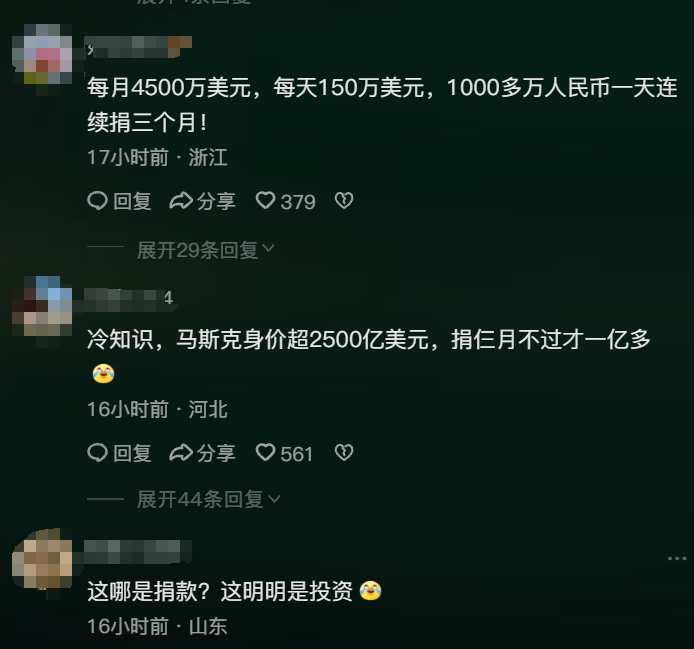The image size is (694, 649).
Task: Click reply bubble icon on Hebei comment
Action: [x=97, y=452]
